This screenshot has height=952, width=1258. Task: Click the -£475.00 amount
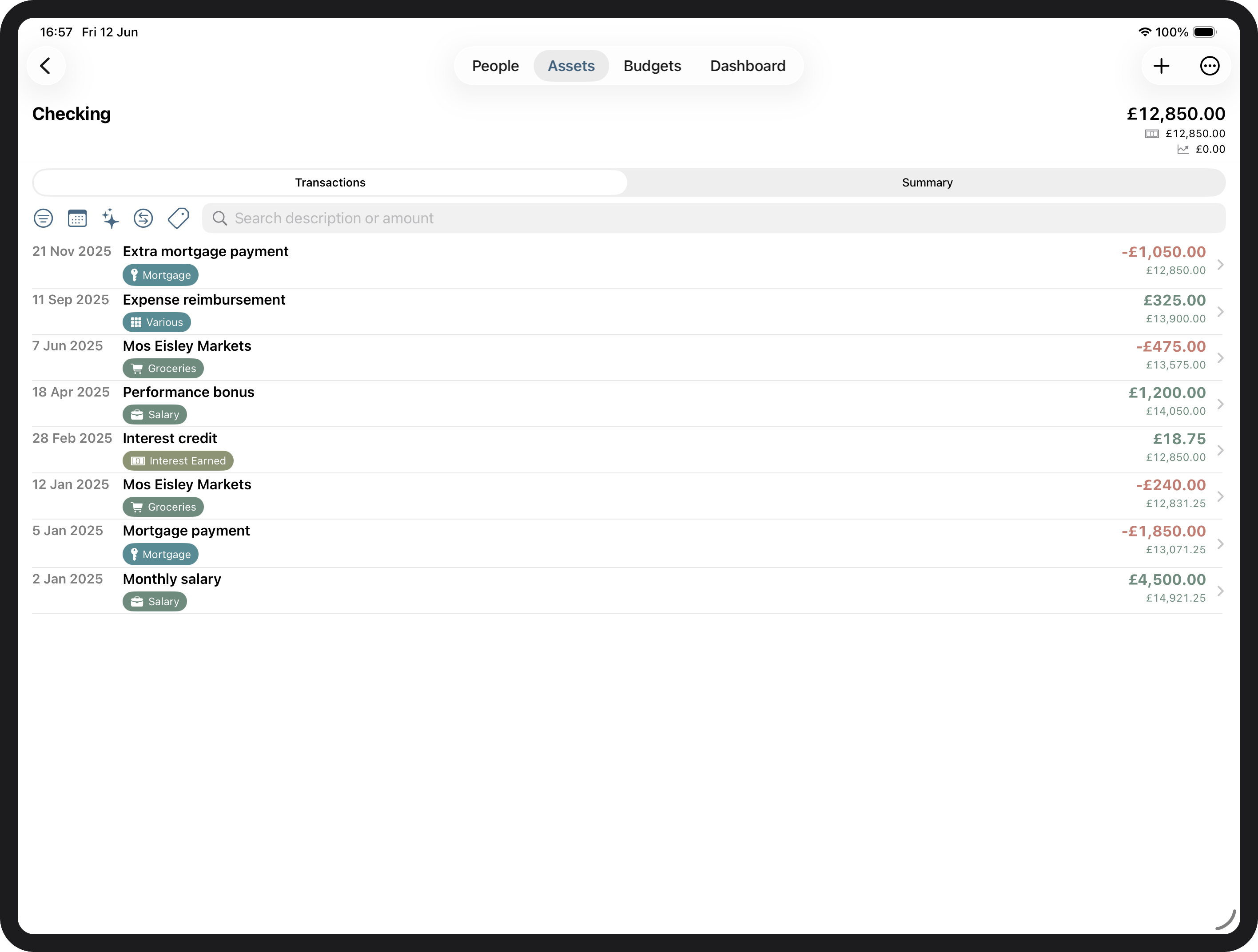click(x=1170, y=346)
